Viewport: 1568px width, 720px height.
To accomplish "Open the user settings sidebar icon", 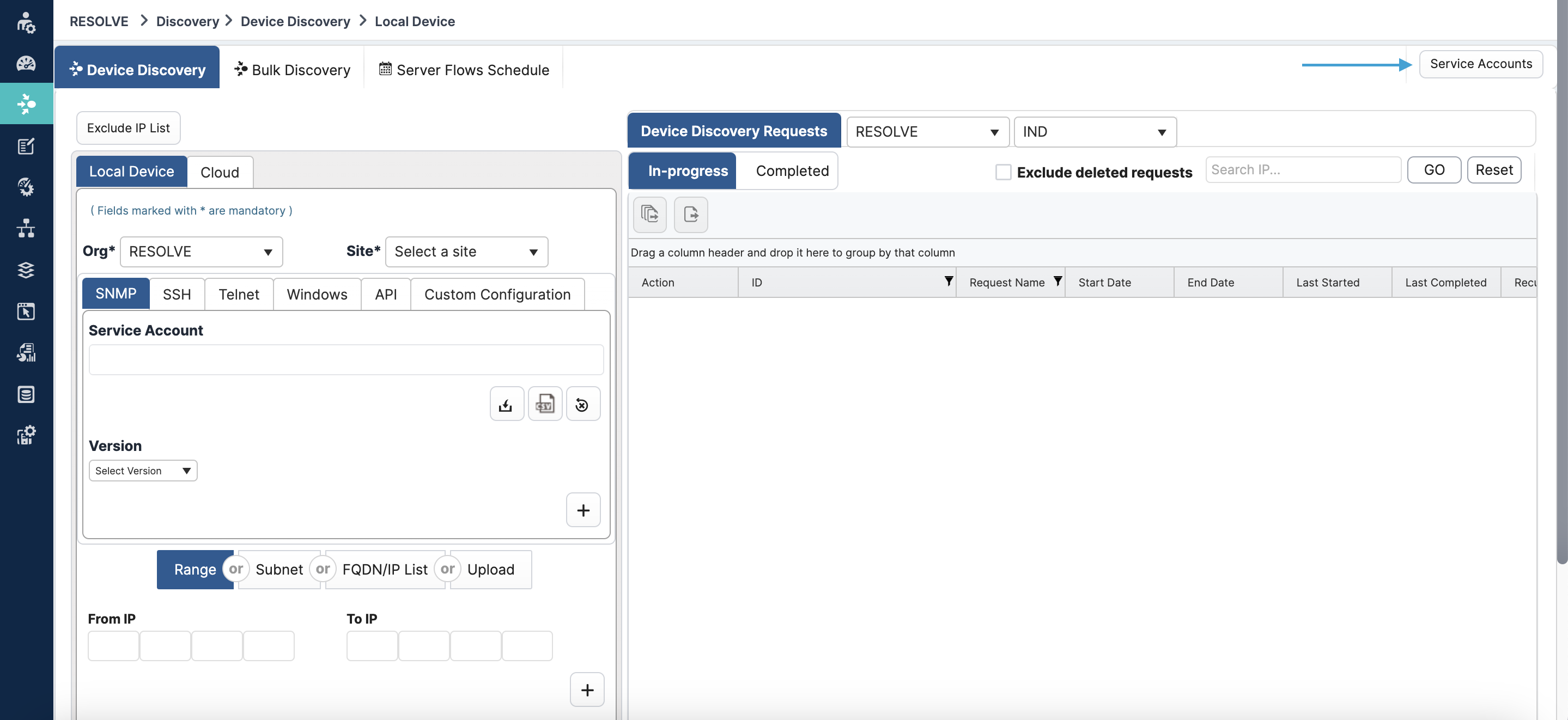I will 26,22.
